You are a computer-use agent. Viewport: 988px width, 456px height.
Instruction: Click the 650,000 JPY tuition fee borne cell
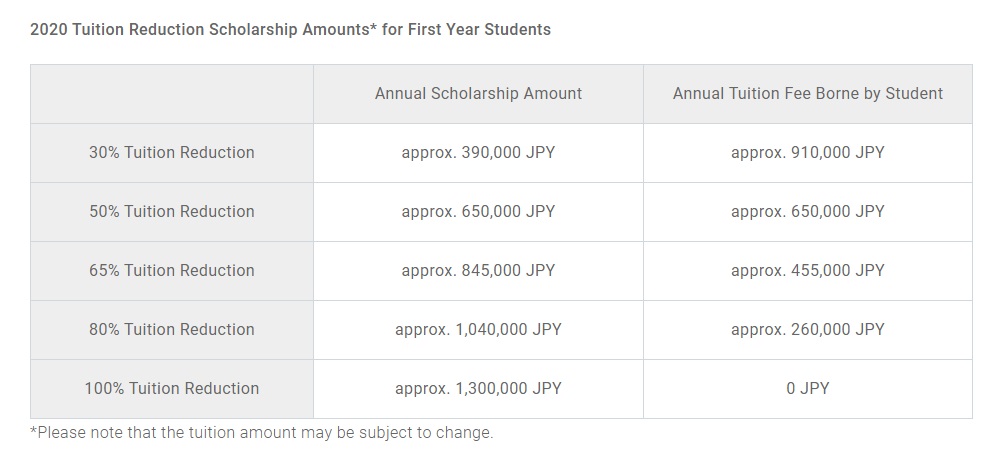tap(807, 212)
